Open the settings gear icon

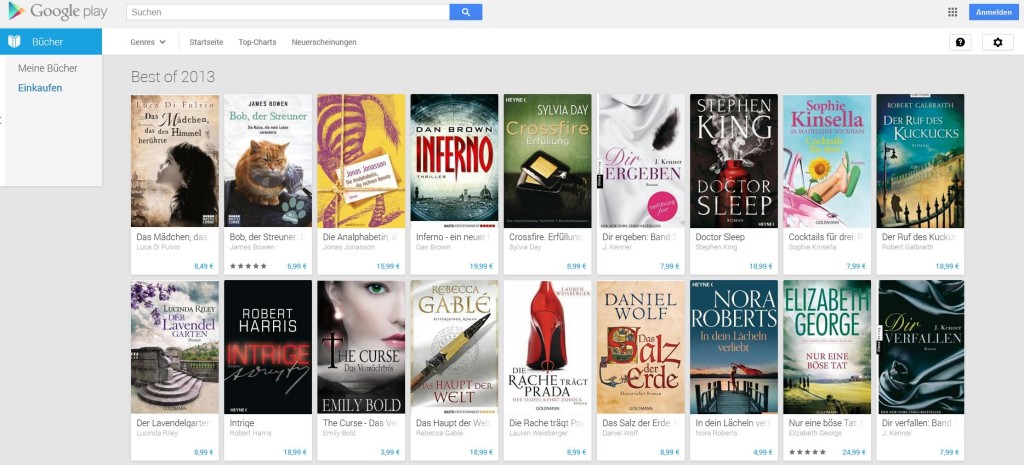(997, 42)
